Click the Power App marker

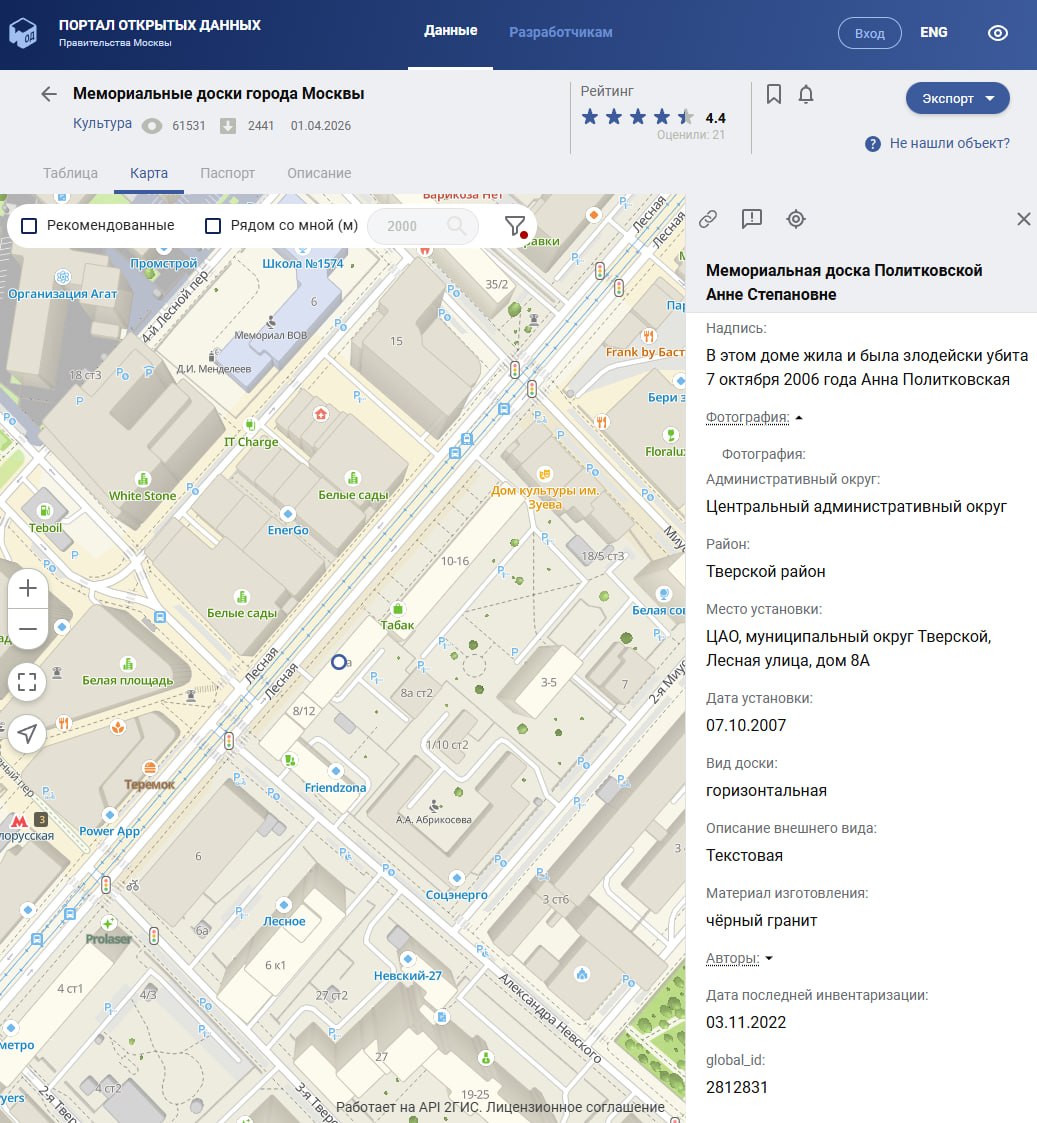[110, 815]
